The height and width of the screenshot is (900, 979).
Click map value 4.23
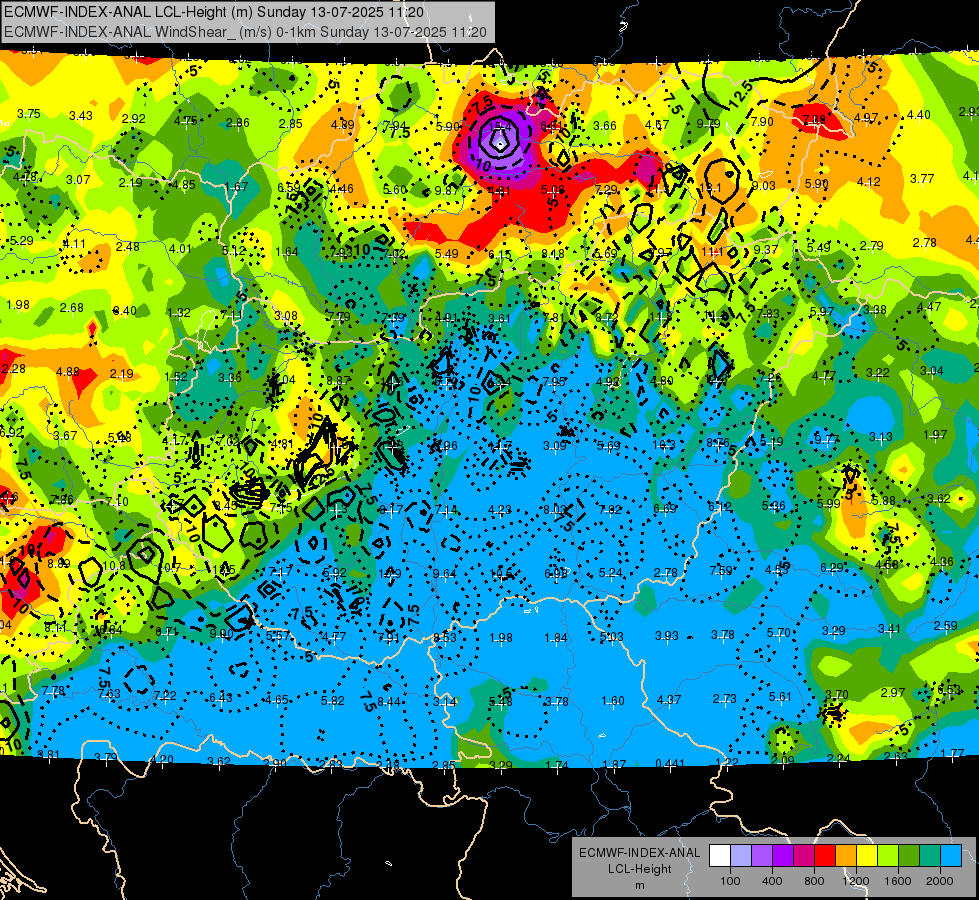pyautogui.click(x=500, y=510)
